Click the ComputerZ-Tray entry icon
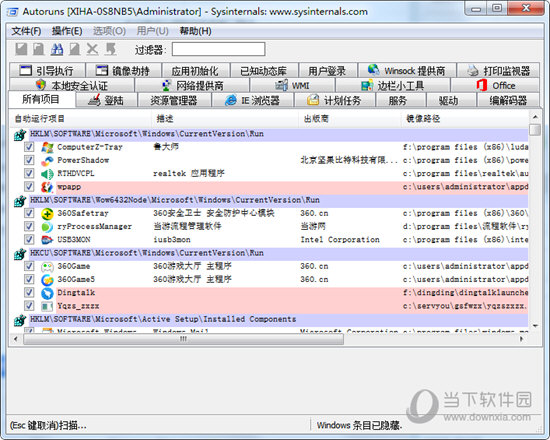 47,147
